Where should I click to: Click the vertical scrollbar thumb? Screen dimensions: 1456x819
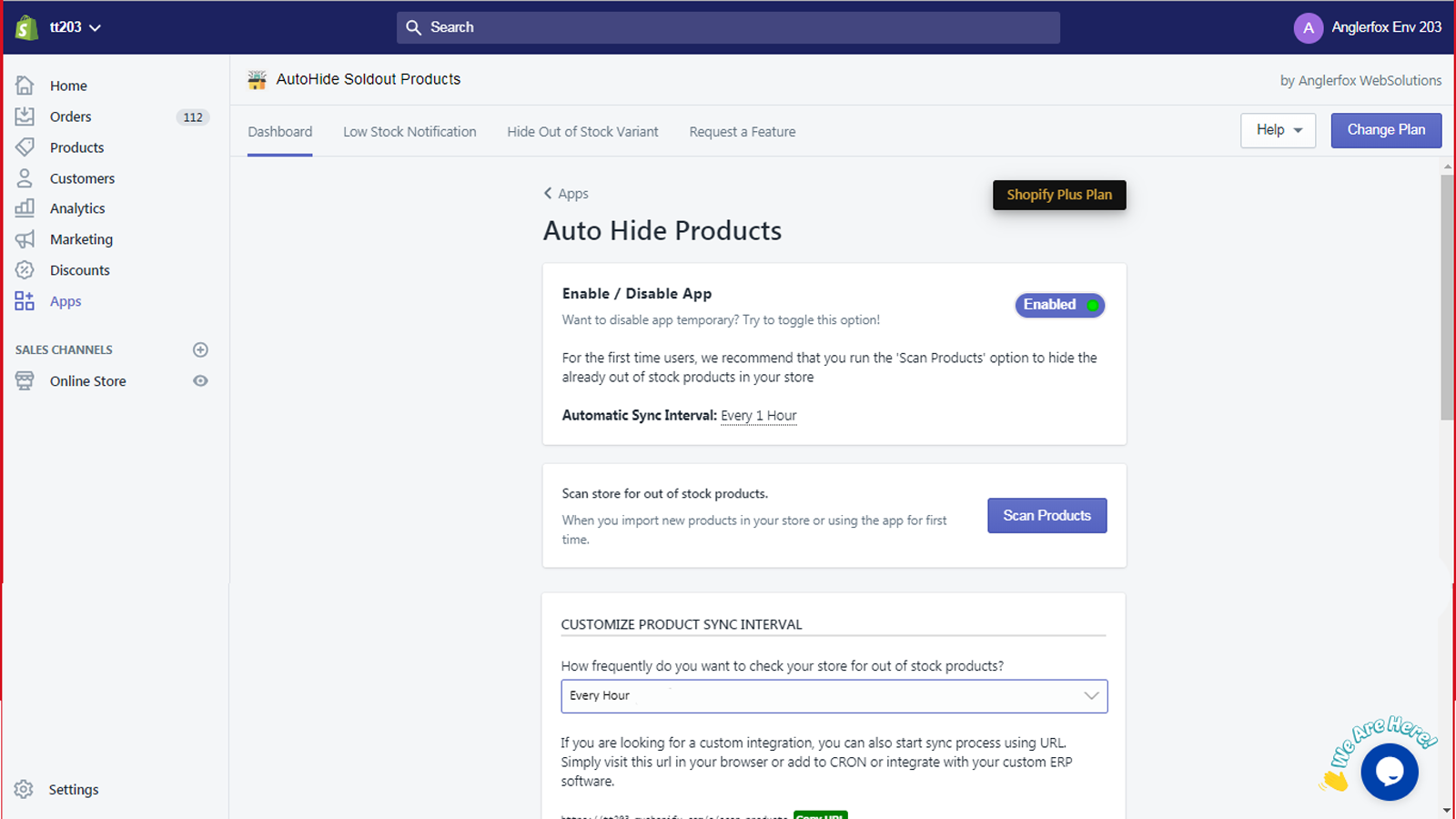1448,298
